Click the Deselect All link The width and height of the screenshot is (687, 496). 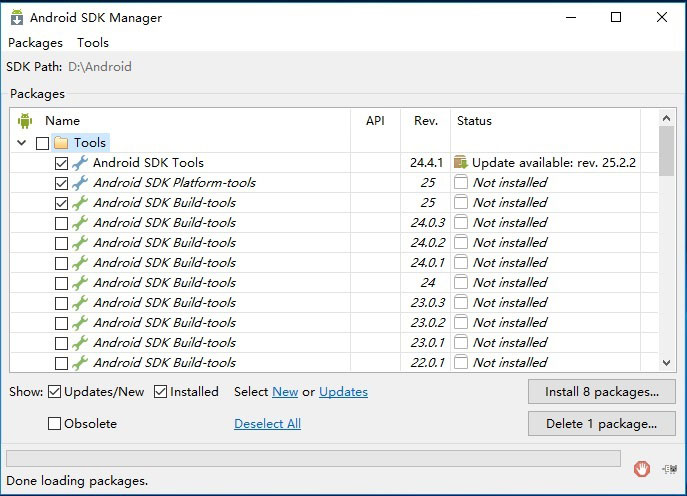(267, 424)
